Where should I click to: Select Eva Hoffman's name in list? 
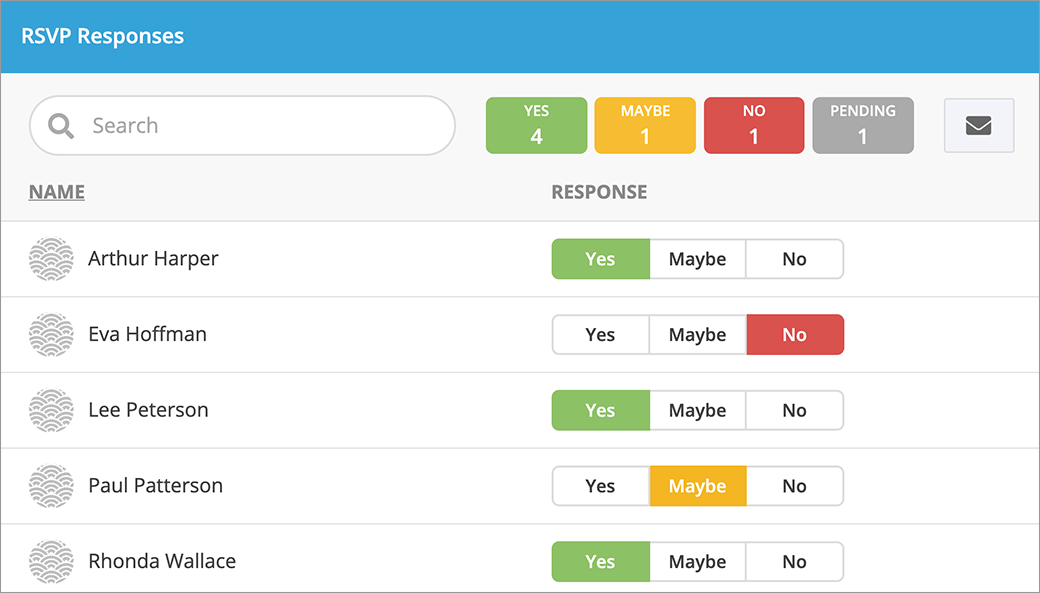click(147, 335)
